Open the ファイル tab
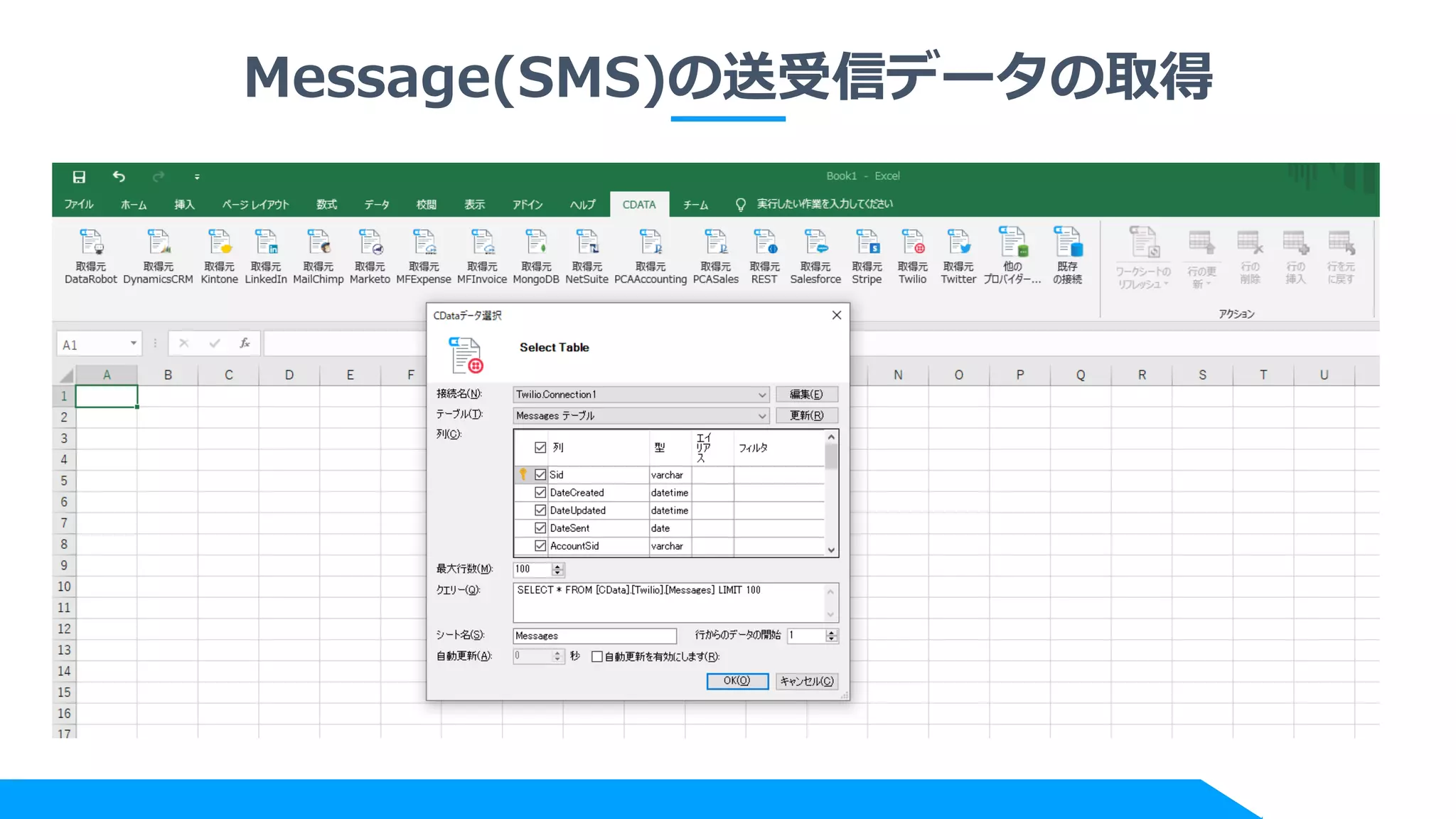1456x819 pixels. click(x=79, y=205)
